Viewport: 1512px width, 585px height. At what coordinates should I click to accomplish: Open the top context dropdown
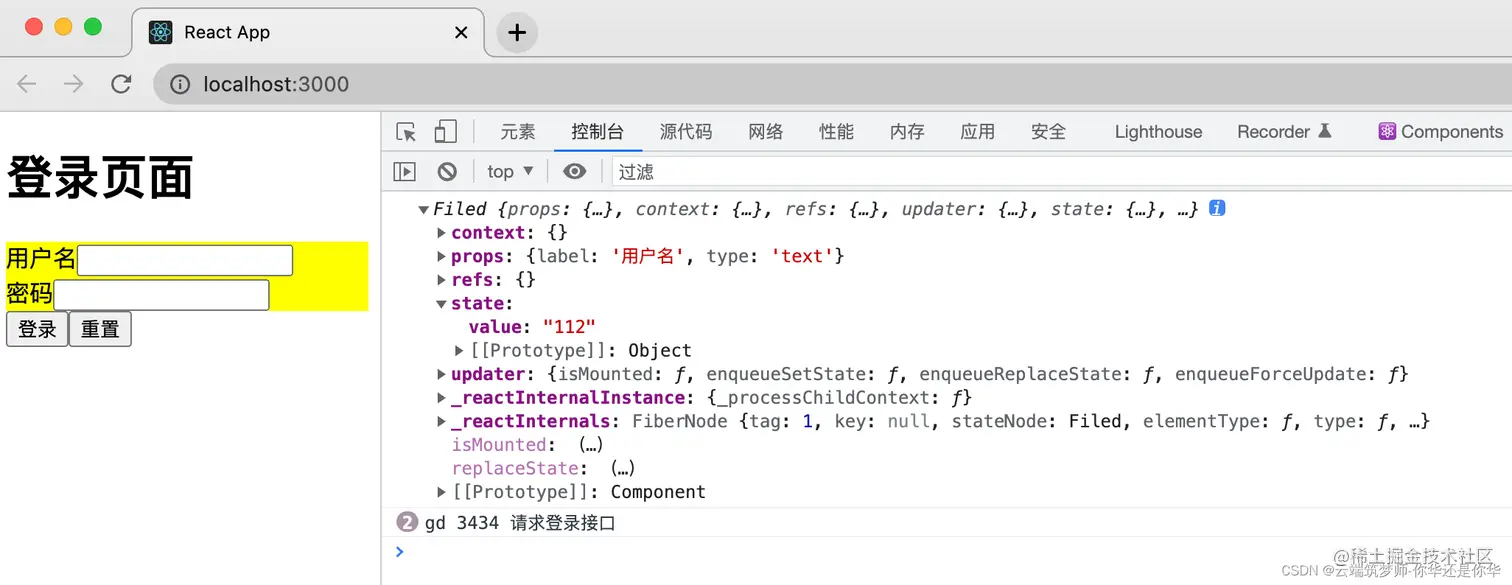tap(510, 171)
